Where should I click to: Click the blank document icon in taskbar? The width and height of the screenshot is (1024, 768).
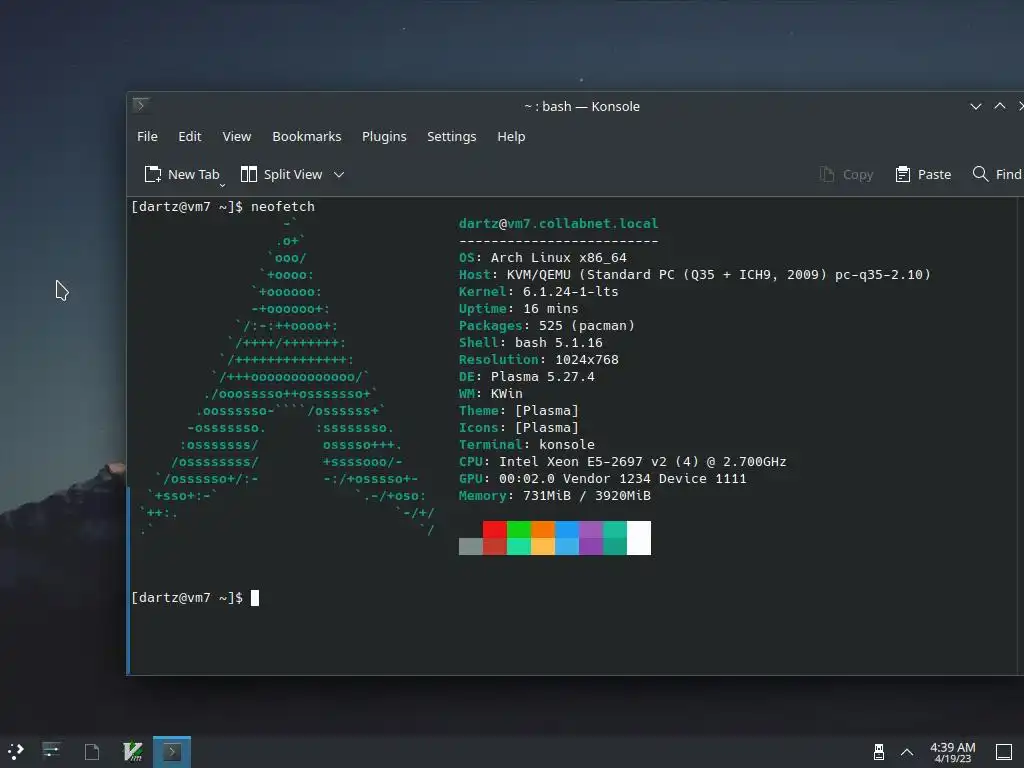[x=92, y=752]
